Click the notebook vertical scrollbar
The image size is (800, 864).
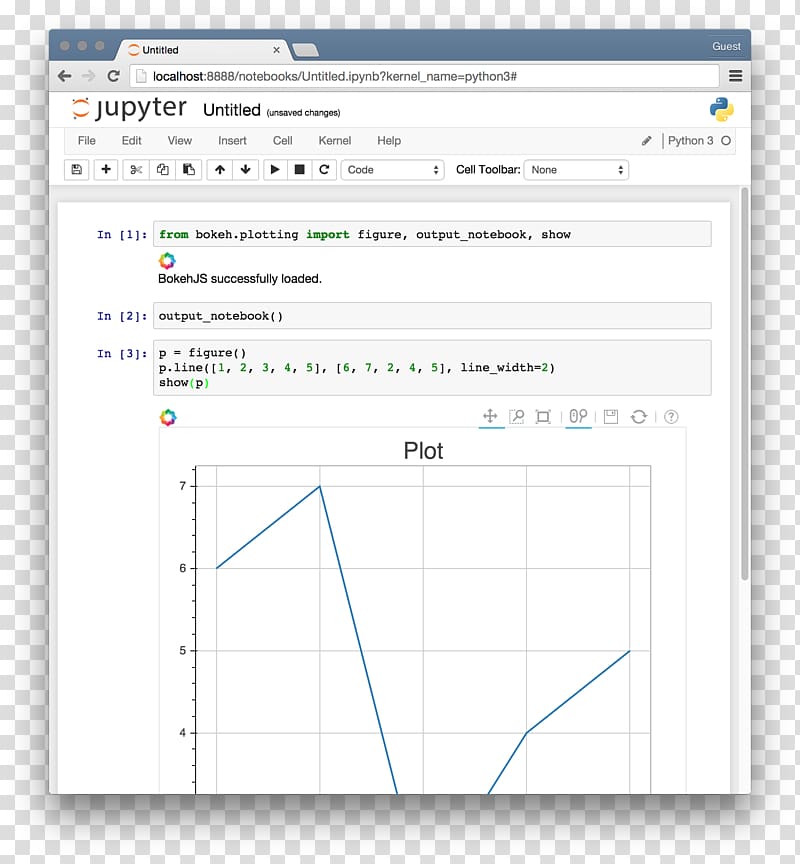pyautogui.click(x=744, y=384)
